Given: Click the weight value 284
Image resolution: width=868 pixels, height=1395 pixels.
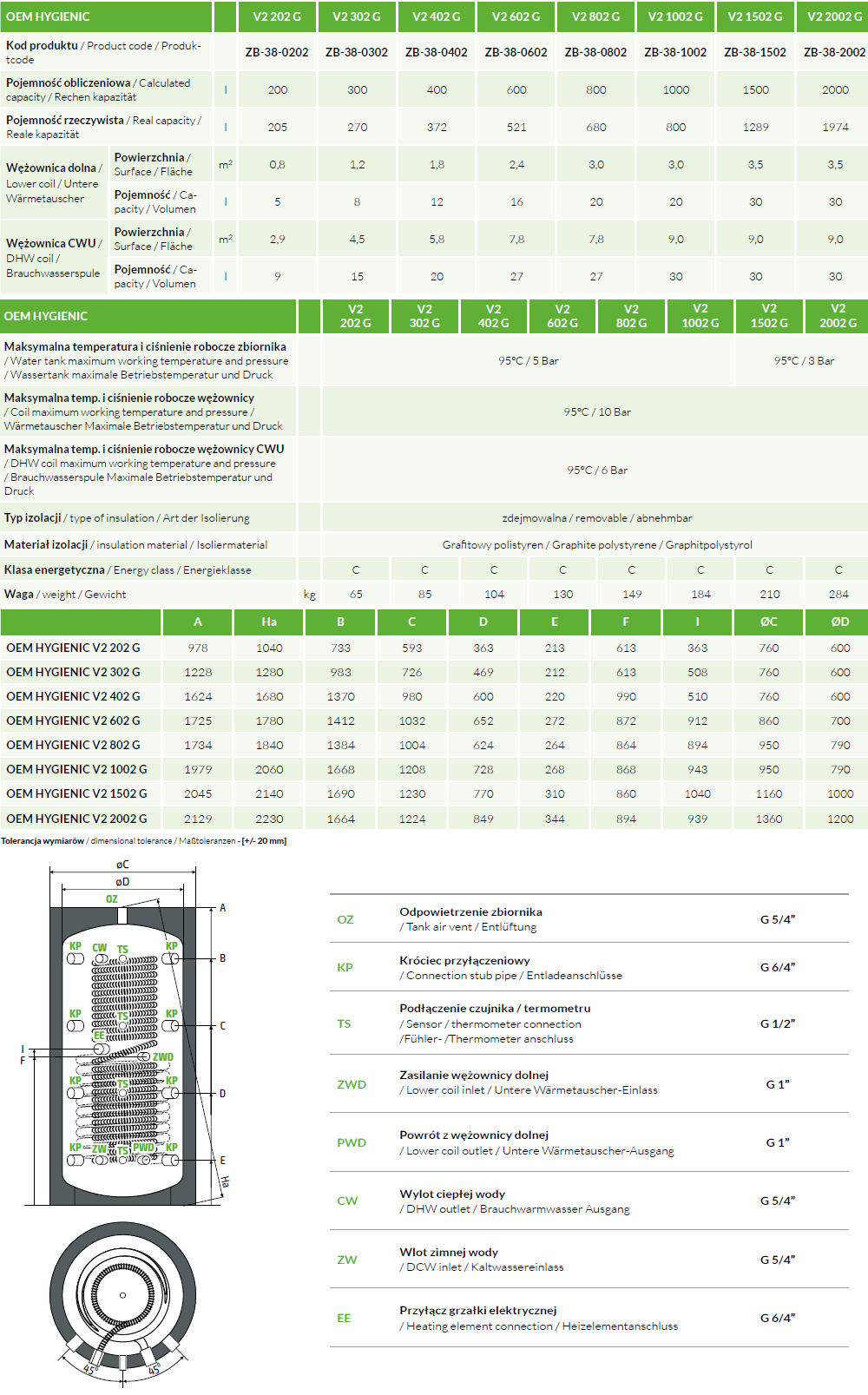Looking at the screenshot, I should coord(838,594).
